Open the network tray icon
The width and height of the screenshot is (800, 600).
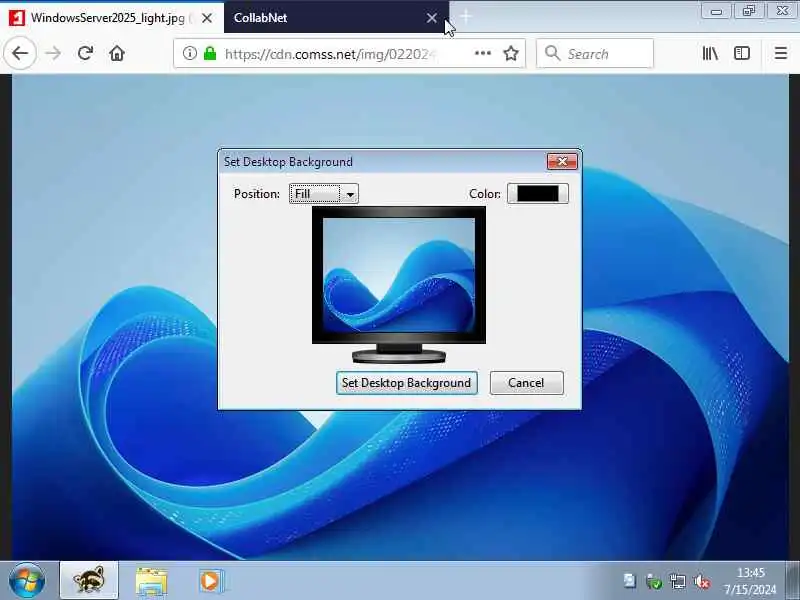(678, 581)
